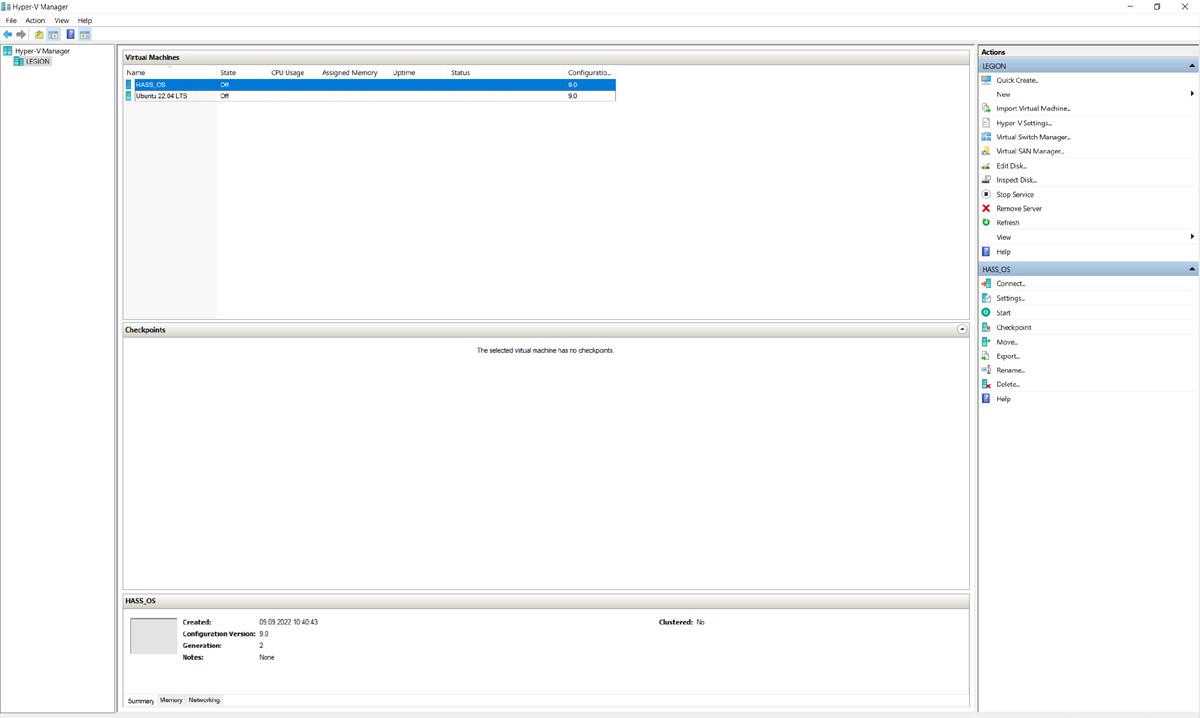Screen dimensions: 1200x718
Task: Open the View menu in menu bar
Action: pyautogui.click(x=62, y=20)
